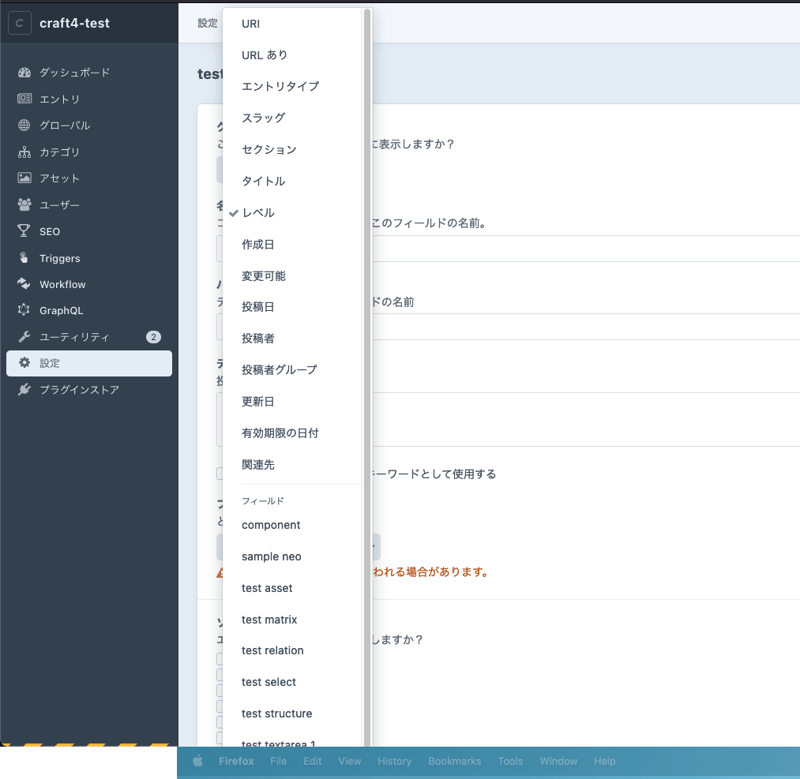Select 投稿者グループ in the dropdown list
This screenshot has height=779, width=800.
pos(279,370)
